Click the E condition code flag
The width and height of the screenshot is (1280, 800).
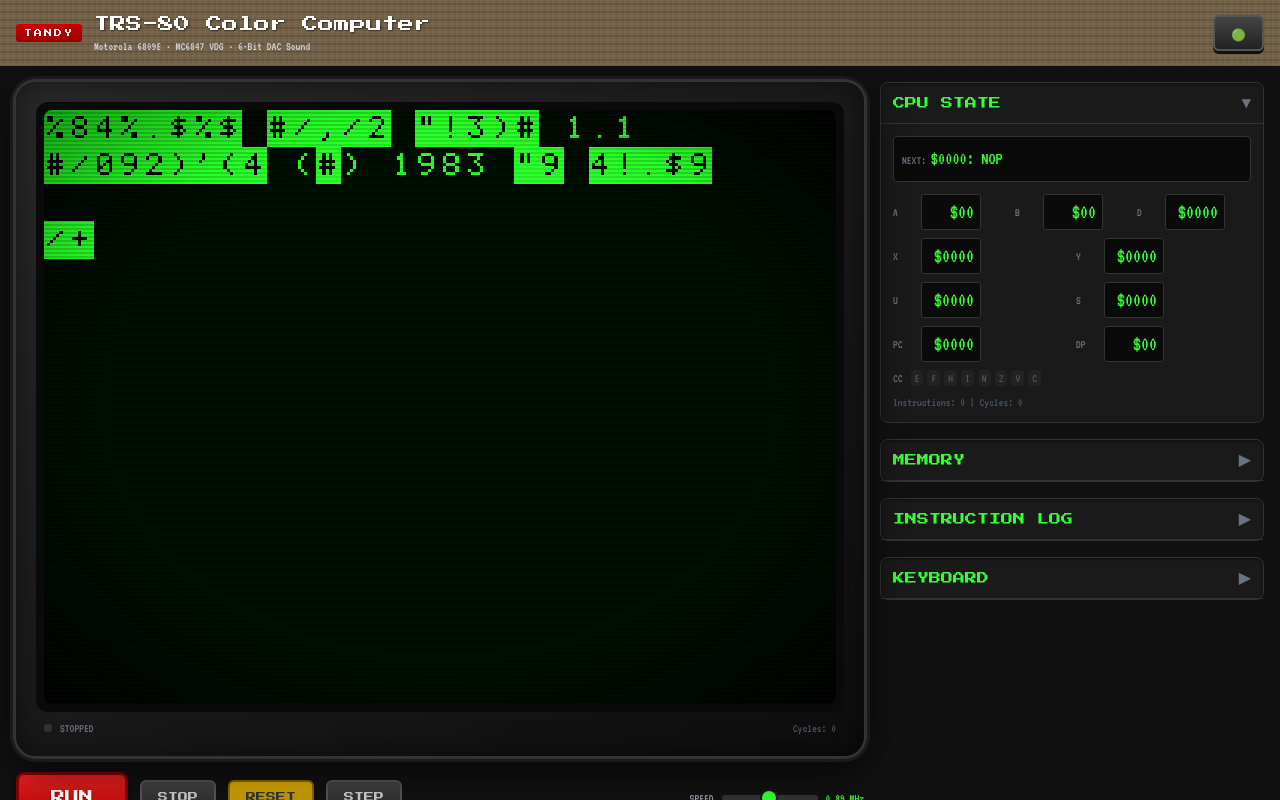tap(917, 379)
